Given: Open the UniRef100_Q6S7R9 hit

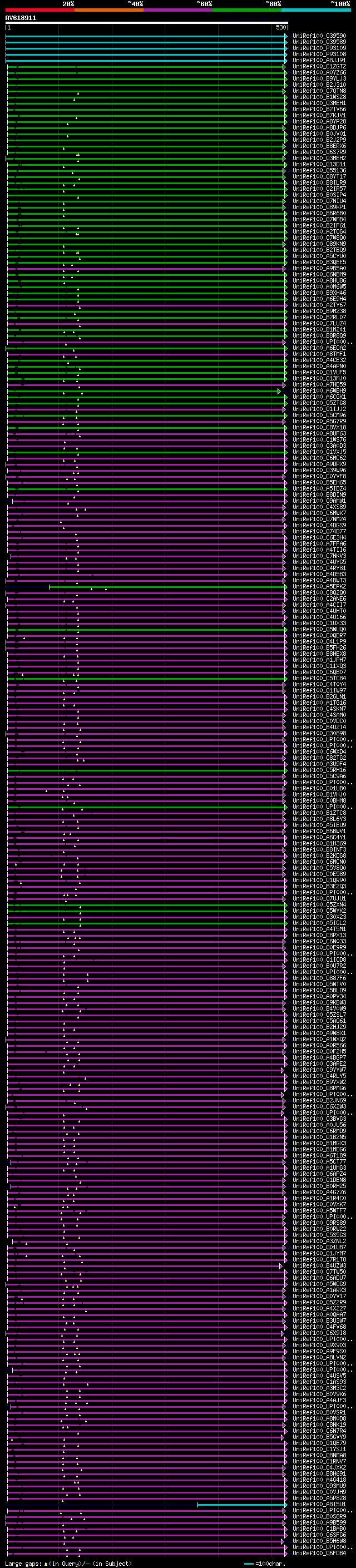Looking at the screenshot, I should [319, 152].
